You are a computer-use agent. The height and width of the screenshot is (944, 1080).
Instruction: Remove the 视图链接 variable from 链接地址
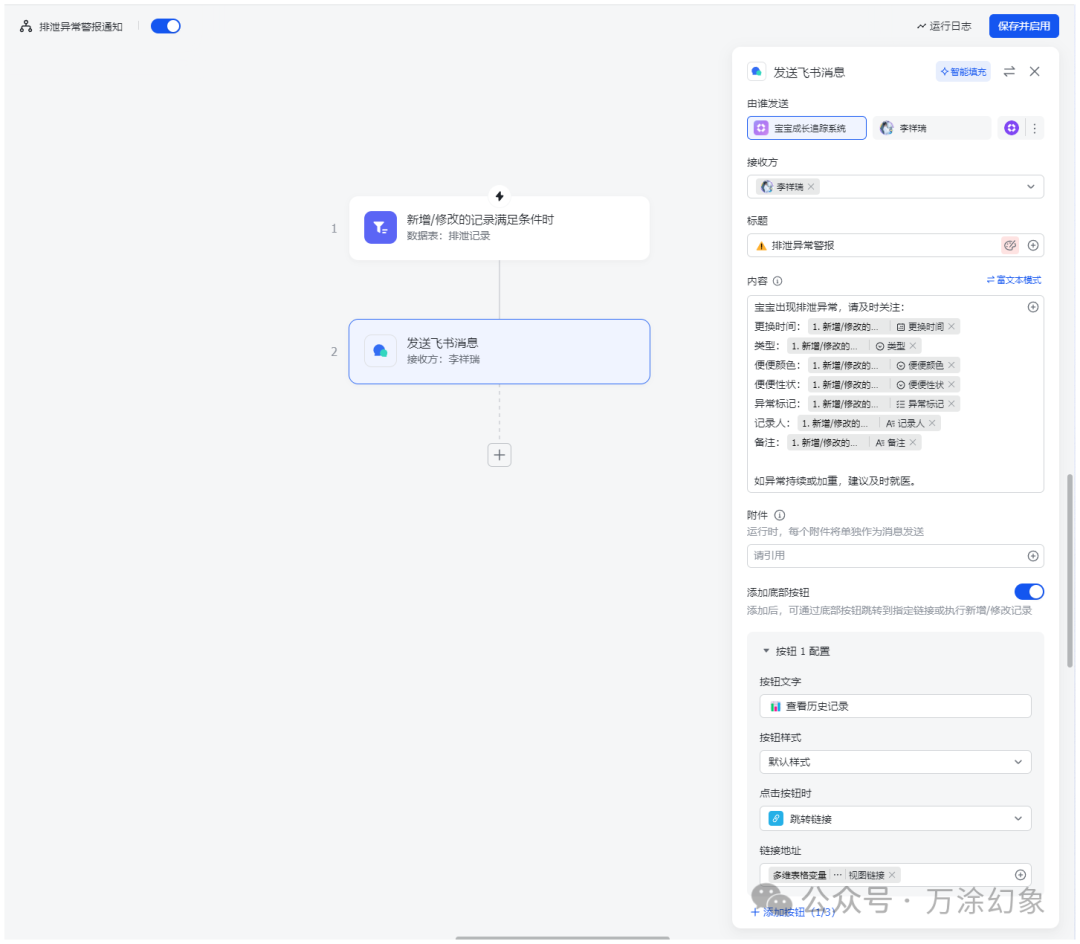[x=892, y=875]
